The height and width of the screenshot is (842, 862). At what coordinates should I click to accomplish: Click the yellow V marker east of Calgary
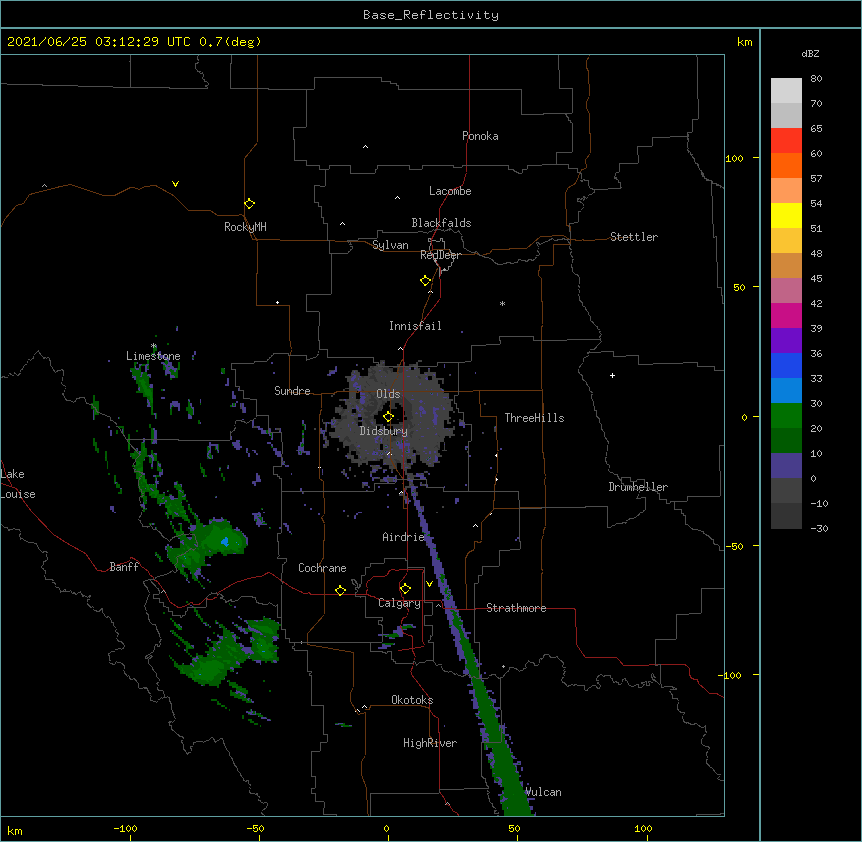pyautogui.click(x=429, y=584)
